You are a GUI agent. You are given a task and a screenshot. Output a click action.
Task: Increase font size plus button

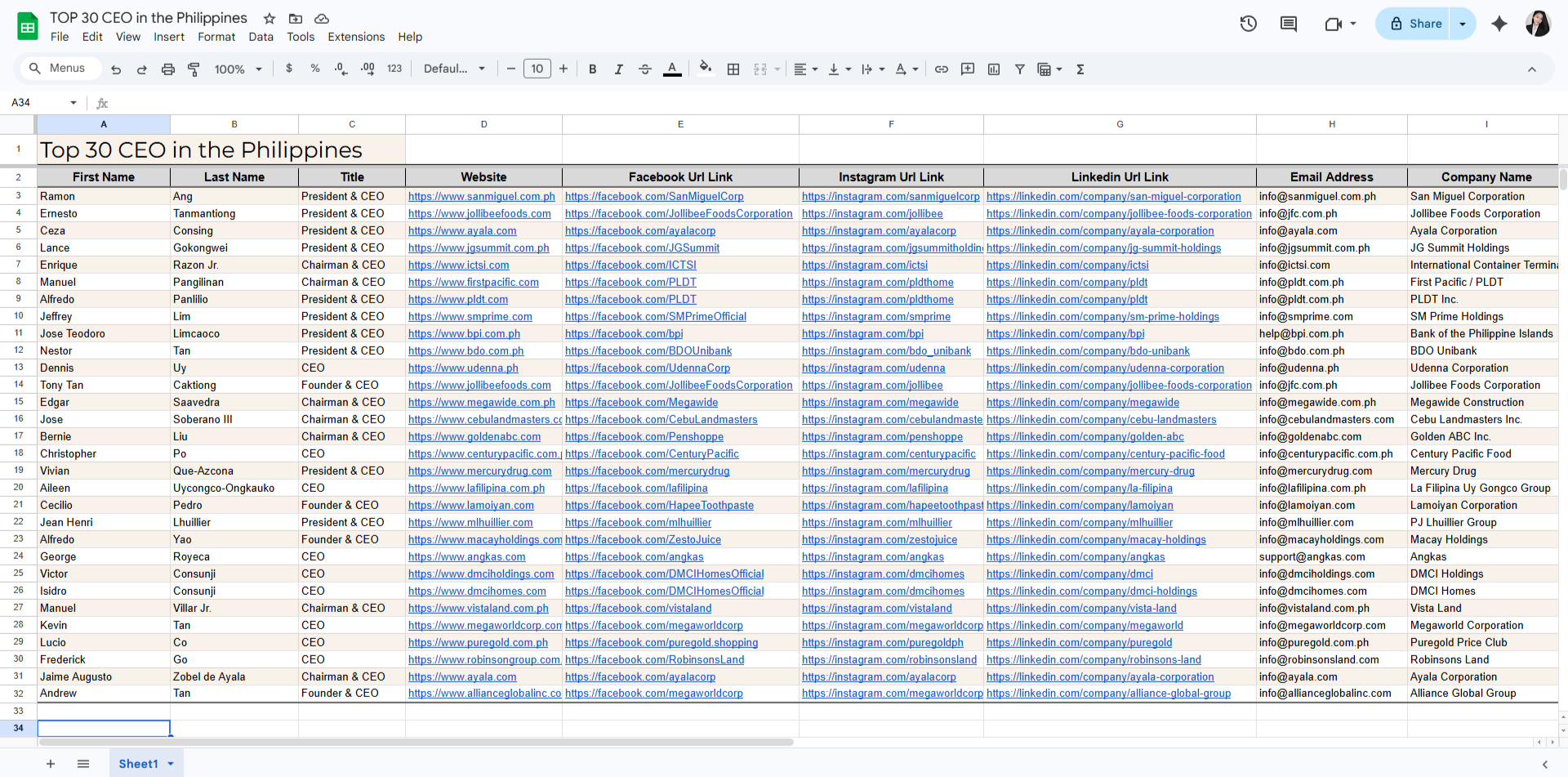(x=563, y=69)
